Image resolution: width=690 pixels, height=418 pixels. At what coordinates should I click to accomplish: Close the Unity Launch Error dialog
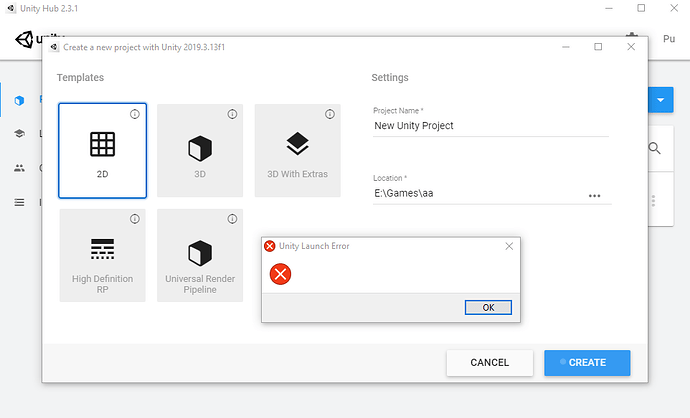[x=509, y=246]
